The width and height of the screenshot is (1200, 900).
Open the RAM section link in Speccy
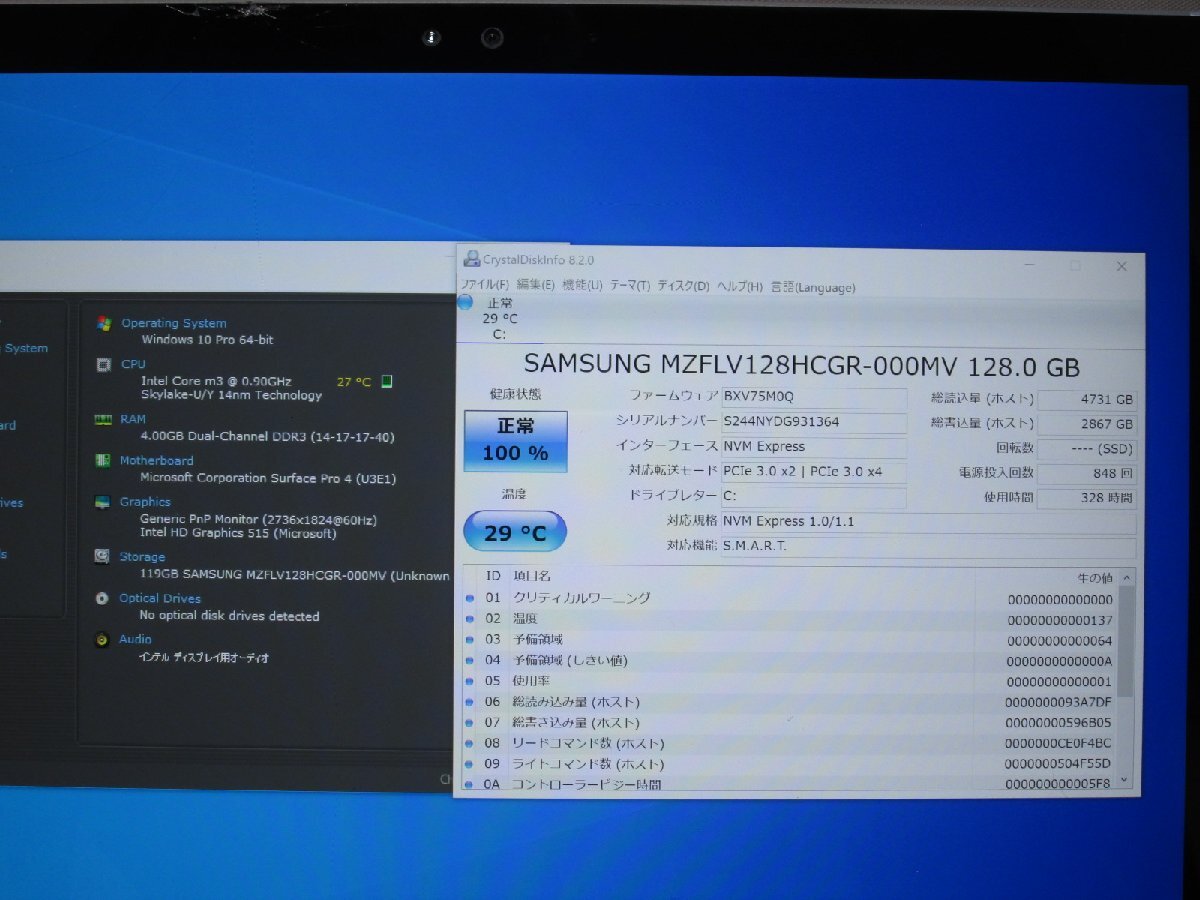(x=133, y=419)
